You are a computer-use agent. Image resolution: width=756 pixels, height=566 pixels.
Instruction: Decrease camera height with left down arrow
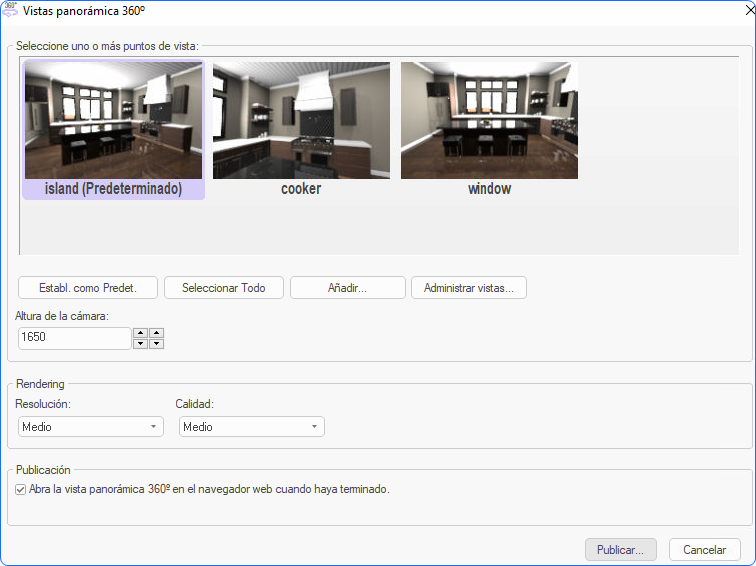pyautogui.click(x=140, y=344)
